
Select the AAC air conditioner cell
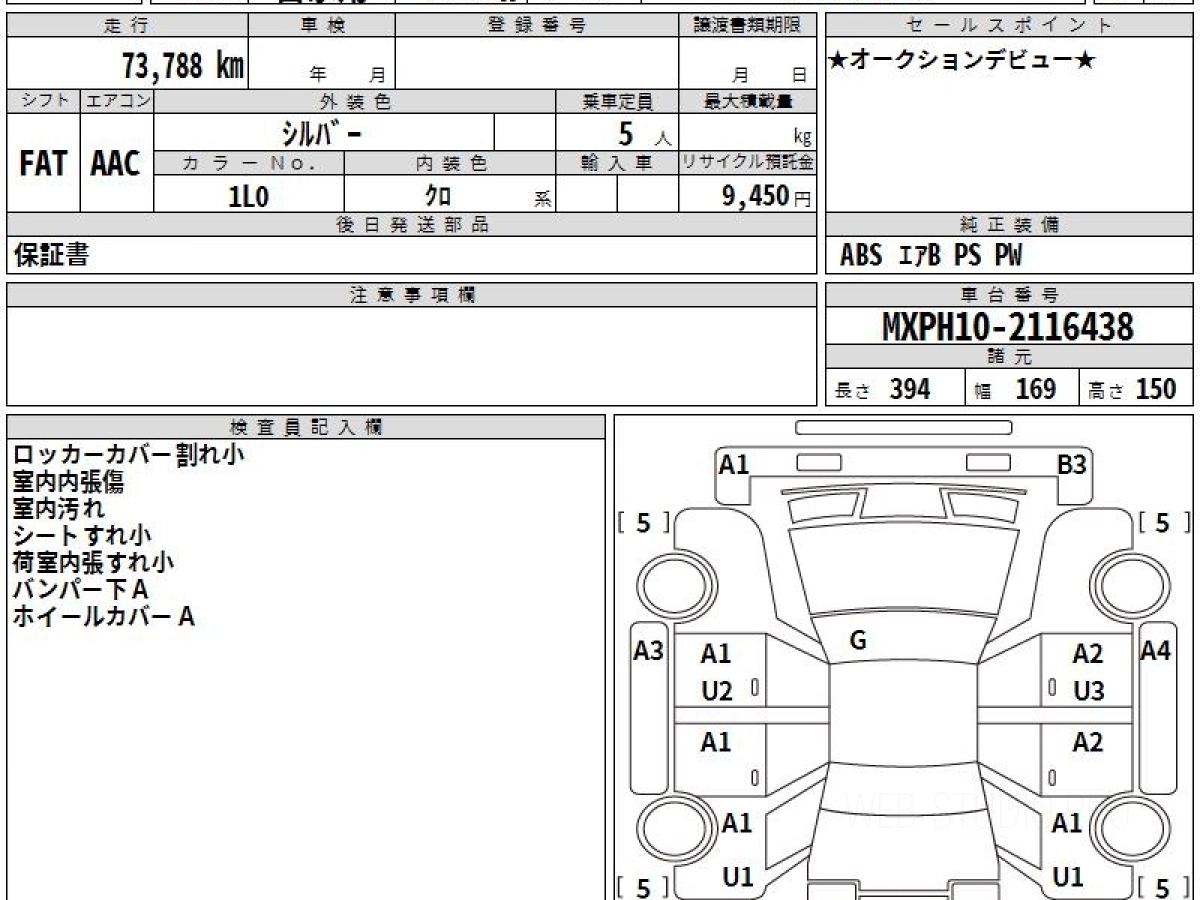(x=116, y=163)
